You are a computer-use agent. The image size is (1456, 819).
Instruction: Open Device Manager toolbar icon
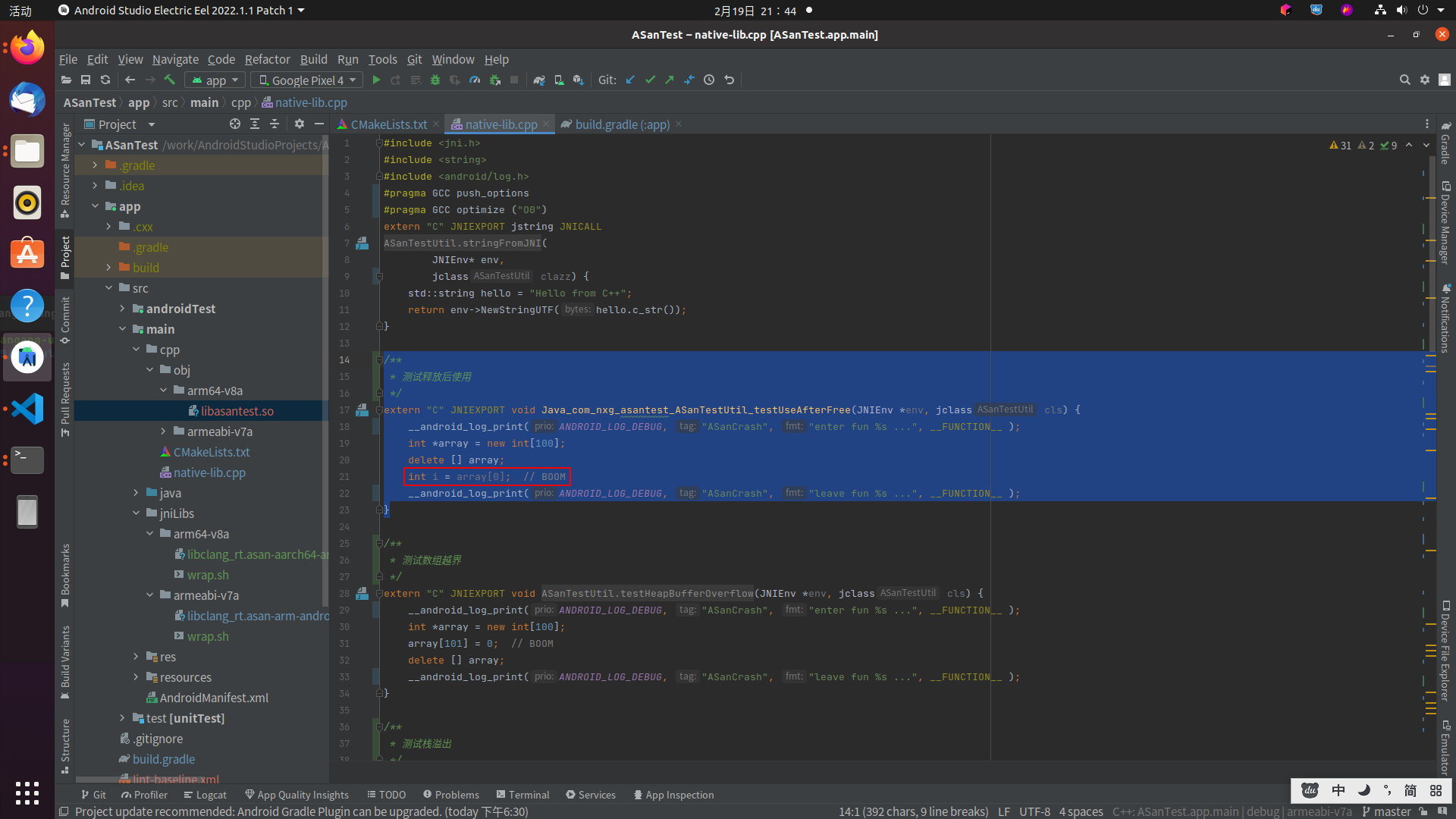(x=559, y=80)
